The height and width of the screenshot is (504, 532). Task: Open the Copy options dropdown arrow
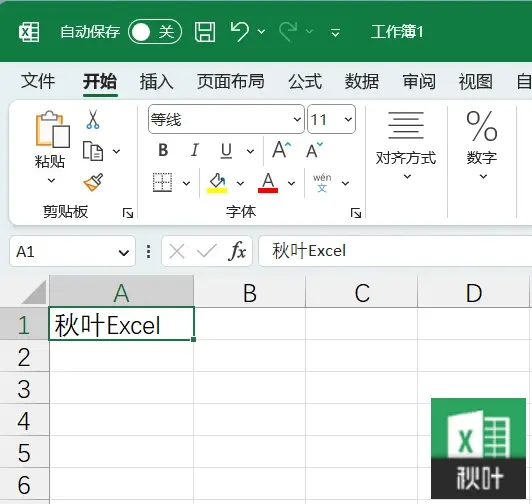click(x=116, y=151)
